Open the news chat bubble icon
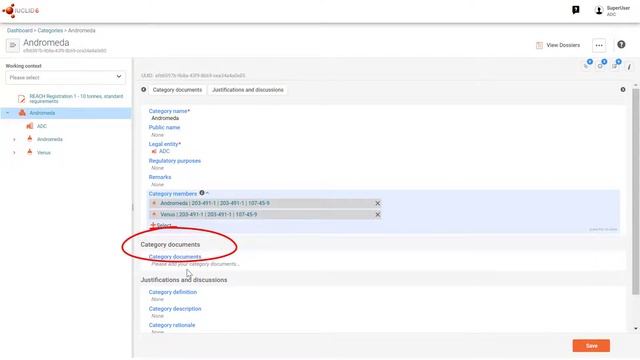 coord(576,10)
